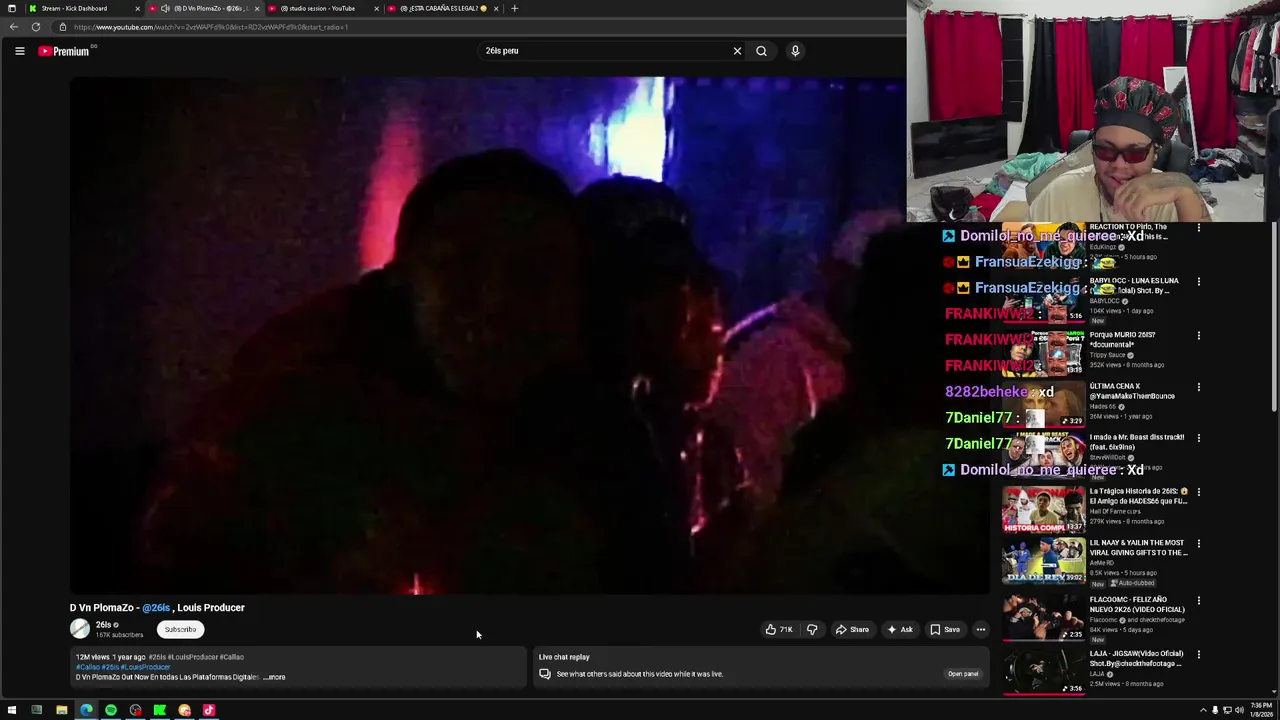Open 'La Trágica Historia de 26IS' thumbnail

[1043, 510]
